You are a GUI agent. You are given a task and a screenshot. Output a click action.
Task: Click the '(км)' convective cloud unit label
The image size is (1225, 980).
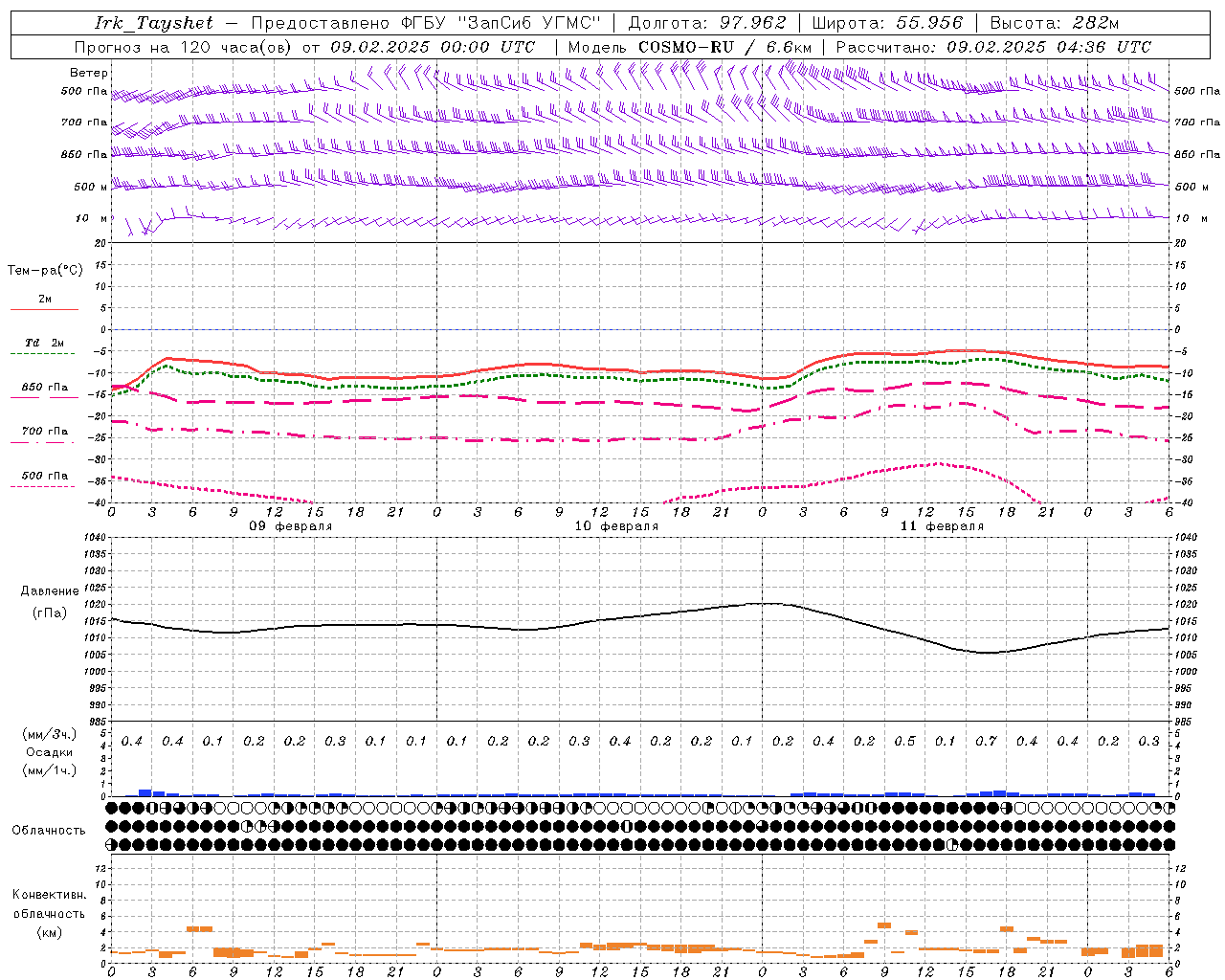click(49, 931)
